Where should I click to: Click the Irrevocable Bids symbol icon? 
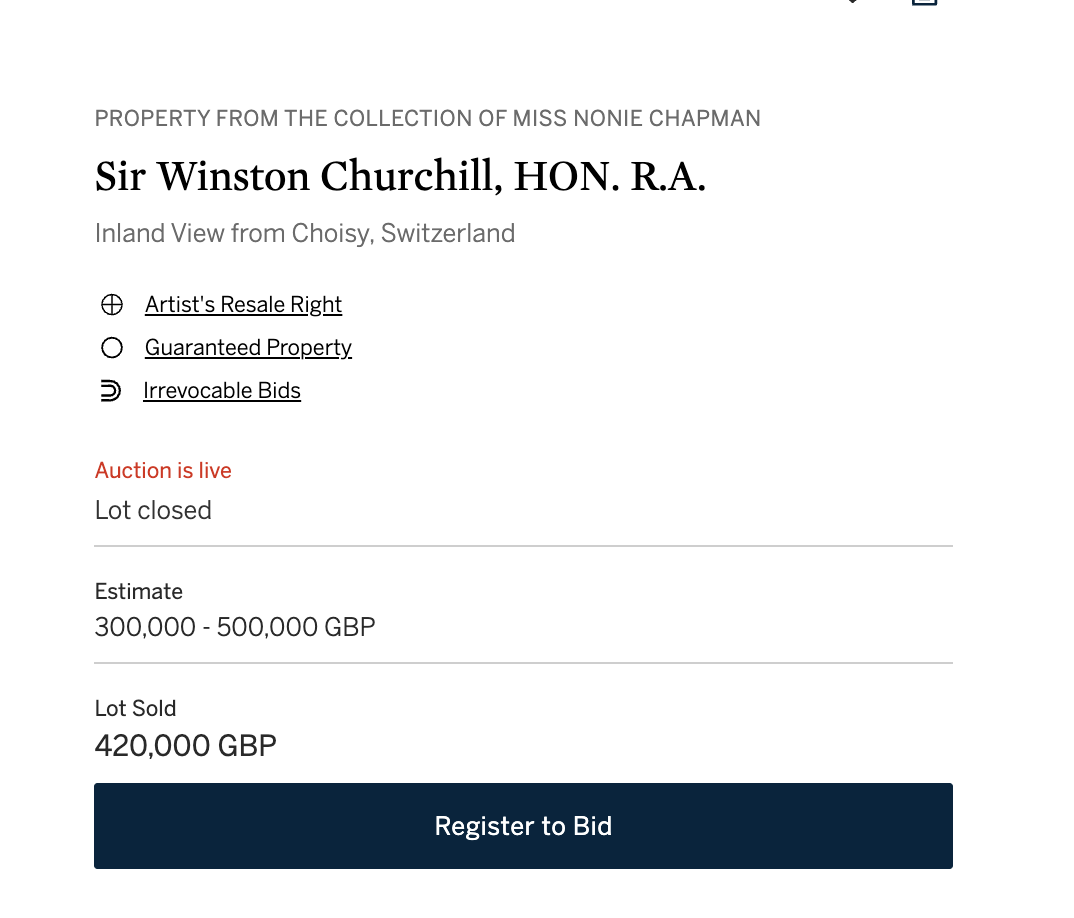point(110,390)
